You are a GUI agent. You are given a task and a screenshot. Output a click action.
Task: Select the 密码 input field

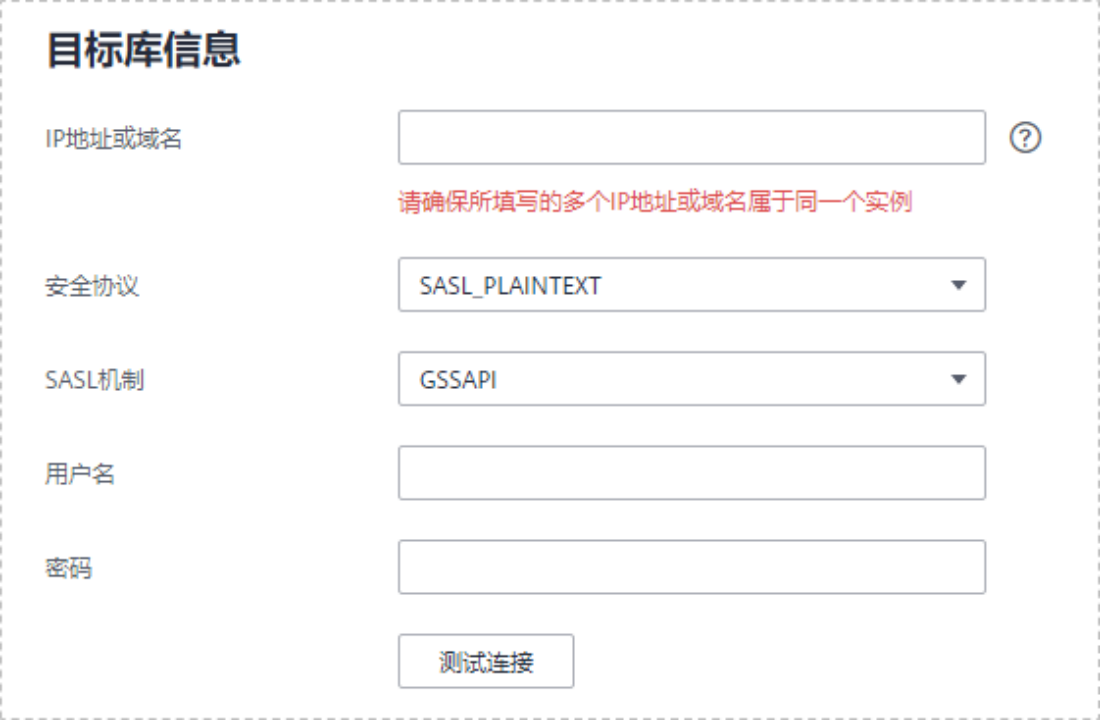pos(691,567)
